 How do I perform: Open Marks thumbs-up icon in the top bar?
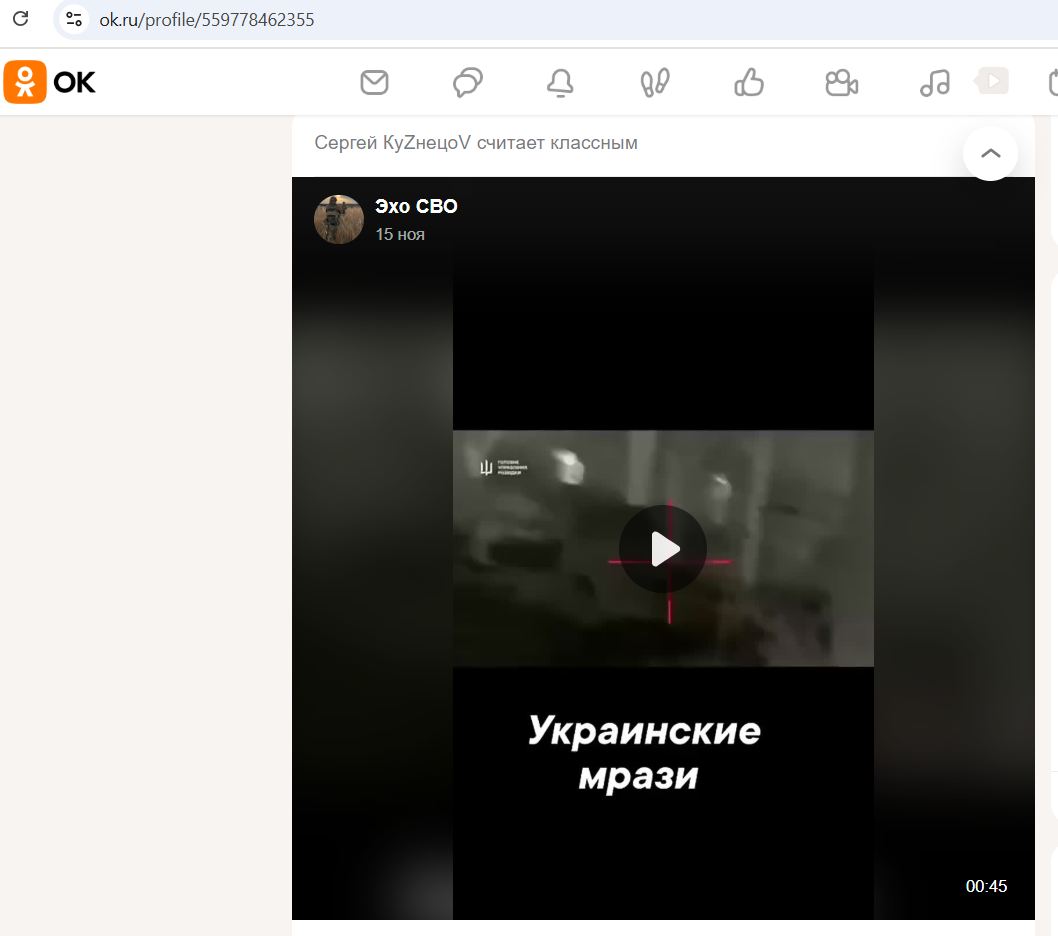click(748, 83)
